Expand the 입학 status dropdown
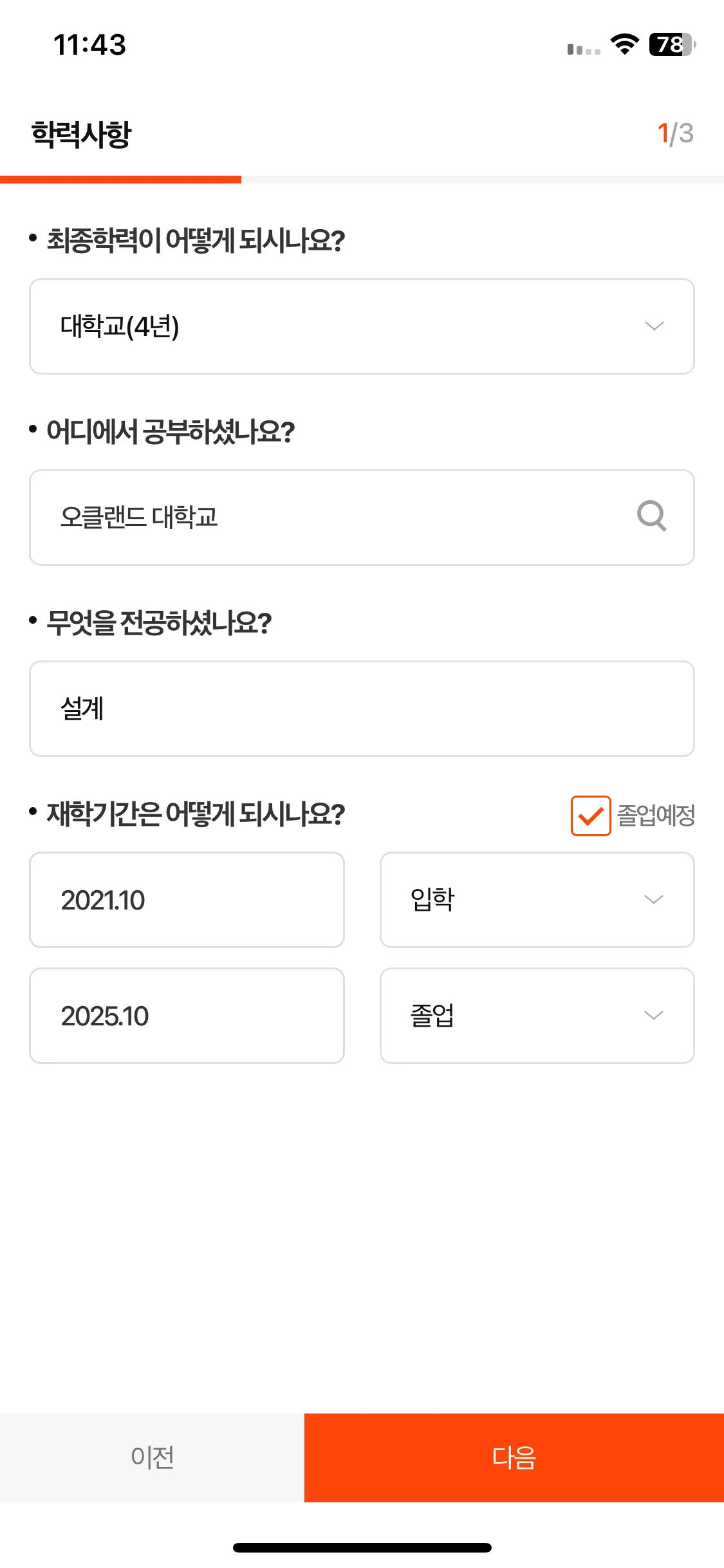Screen dimensions: 724x1568 pos(537,900)
